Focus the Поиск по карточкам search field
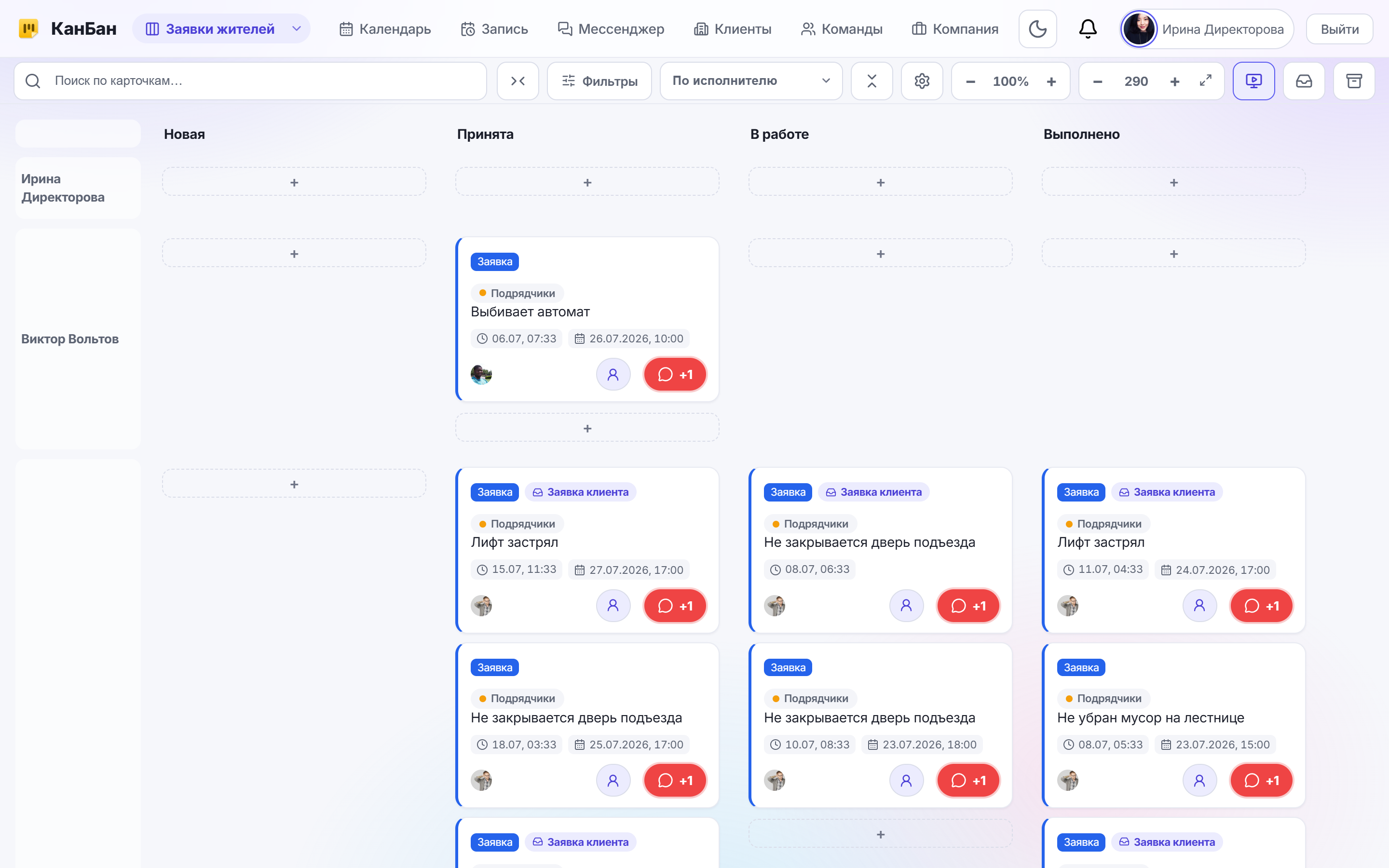Viewport: 1389px width, 868px height. coord(250,81)
